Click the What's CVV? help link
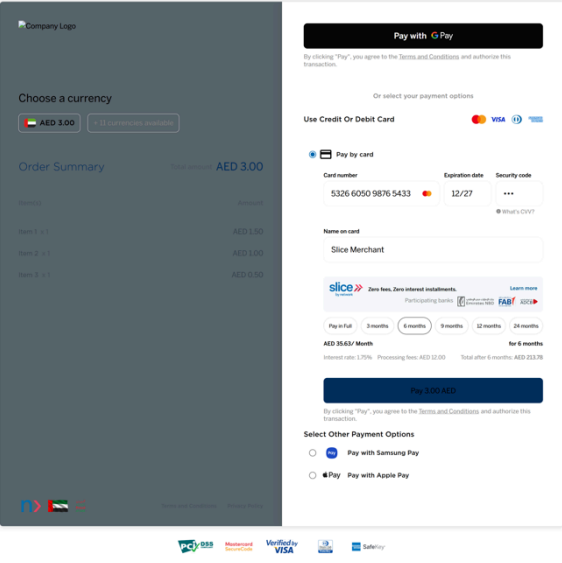562x563 pixels. pyautogui.click(x=518, y=212)
